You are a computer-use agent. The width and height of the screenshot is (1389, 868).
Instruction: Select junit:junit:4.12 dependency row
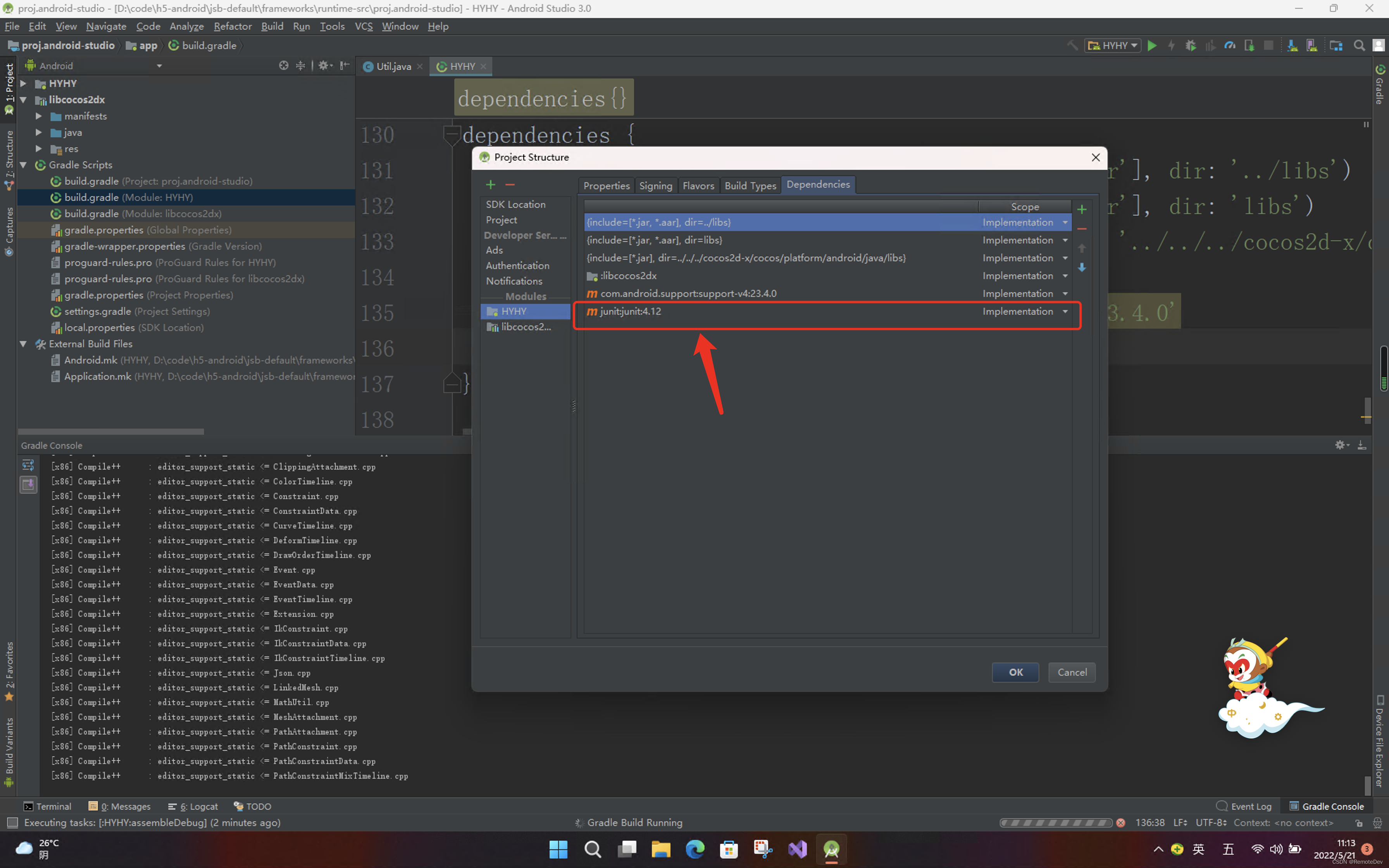pyautogui.click(x=828, y=312)
